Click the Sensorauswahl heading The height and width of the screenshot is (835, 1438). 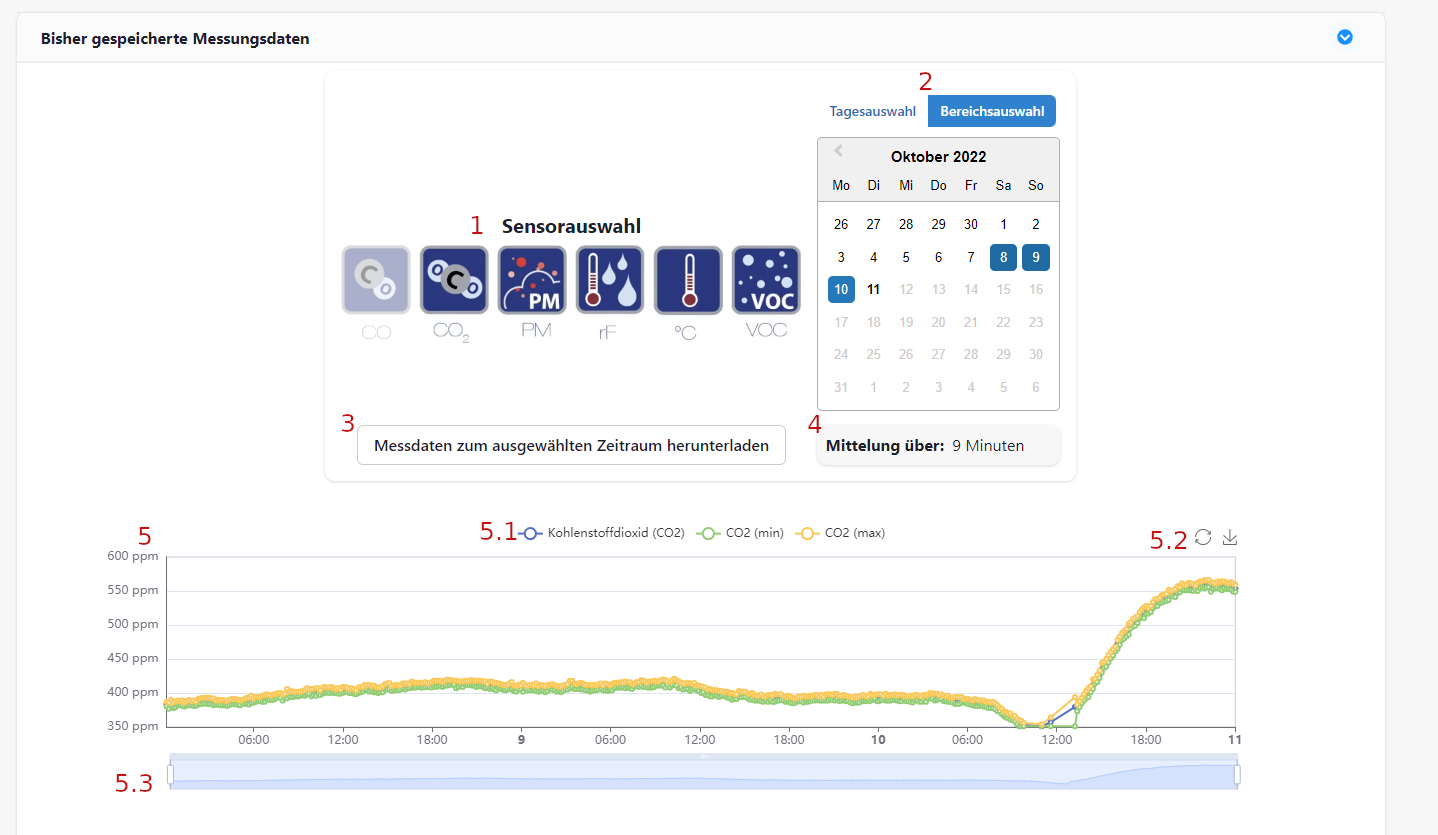[x=571, y=227]
